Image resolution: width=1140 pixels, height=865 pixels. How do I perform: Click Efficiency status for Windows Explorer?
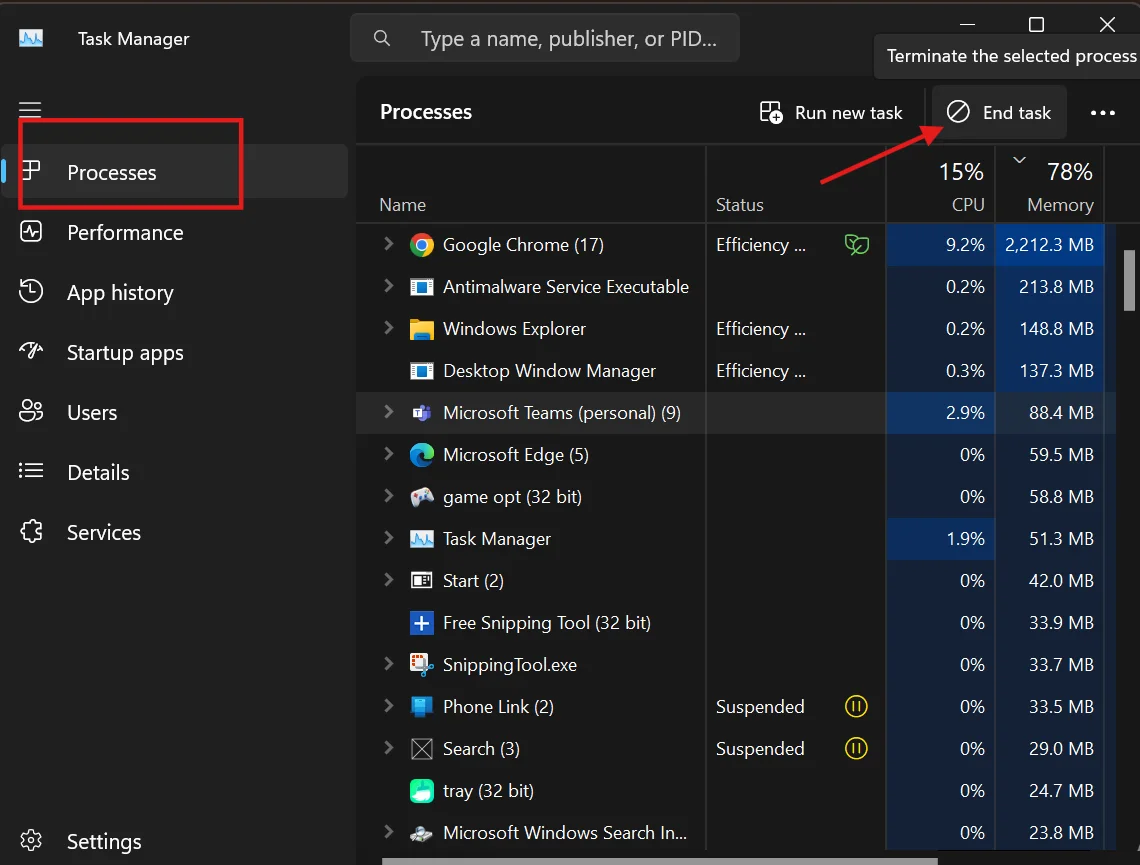[x=760, y=329]
